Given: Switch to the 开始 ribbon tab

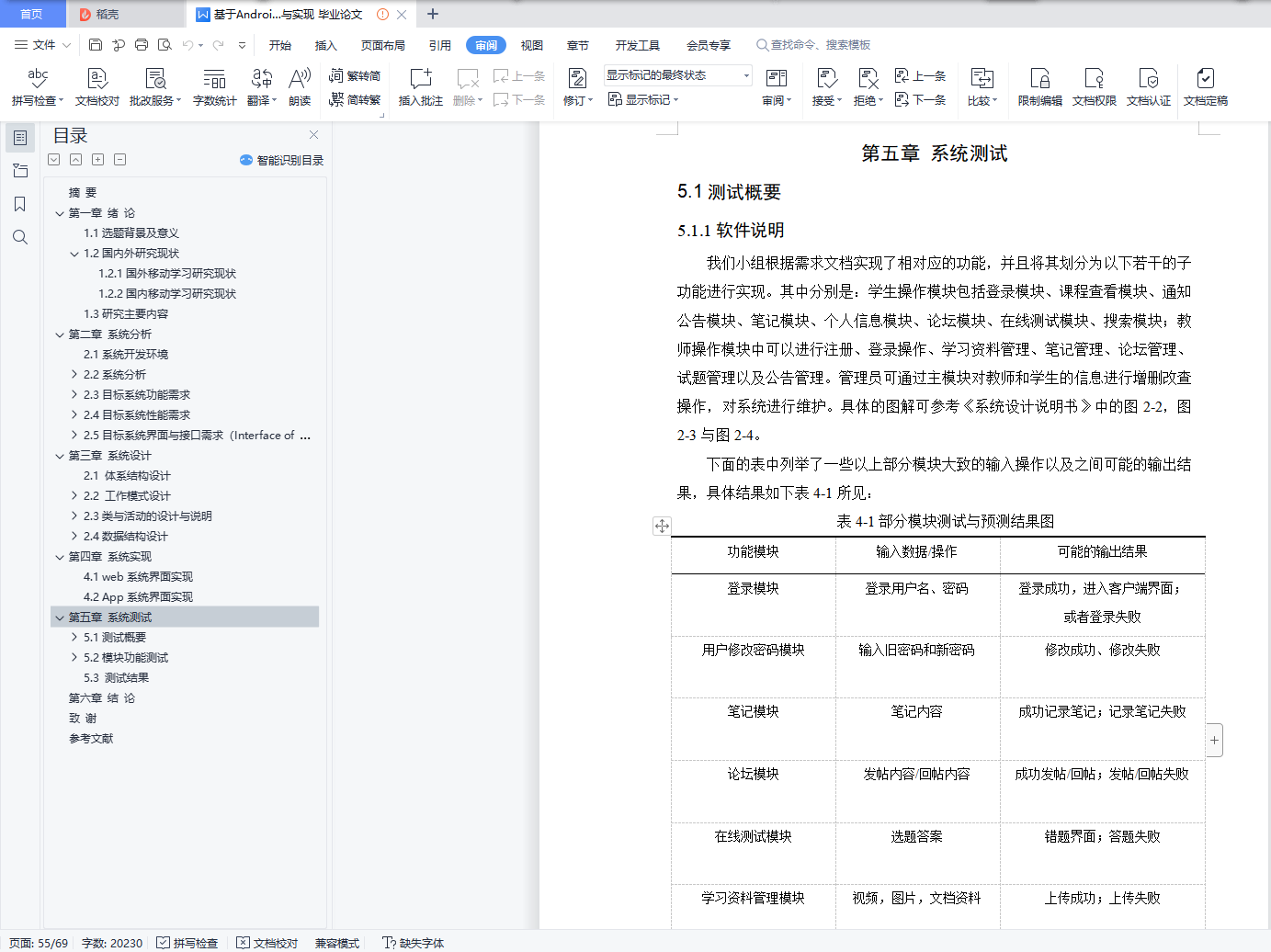Looking at the screenshot, I should (280, 45).
